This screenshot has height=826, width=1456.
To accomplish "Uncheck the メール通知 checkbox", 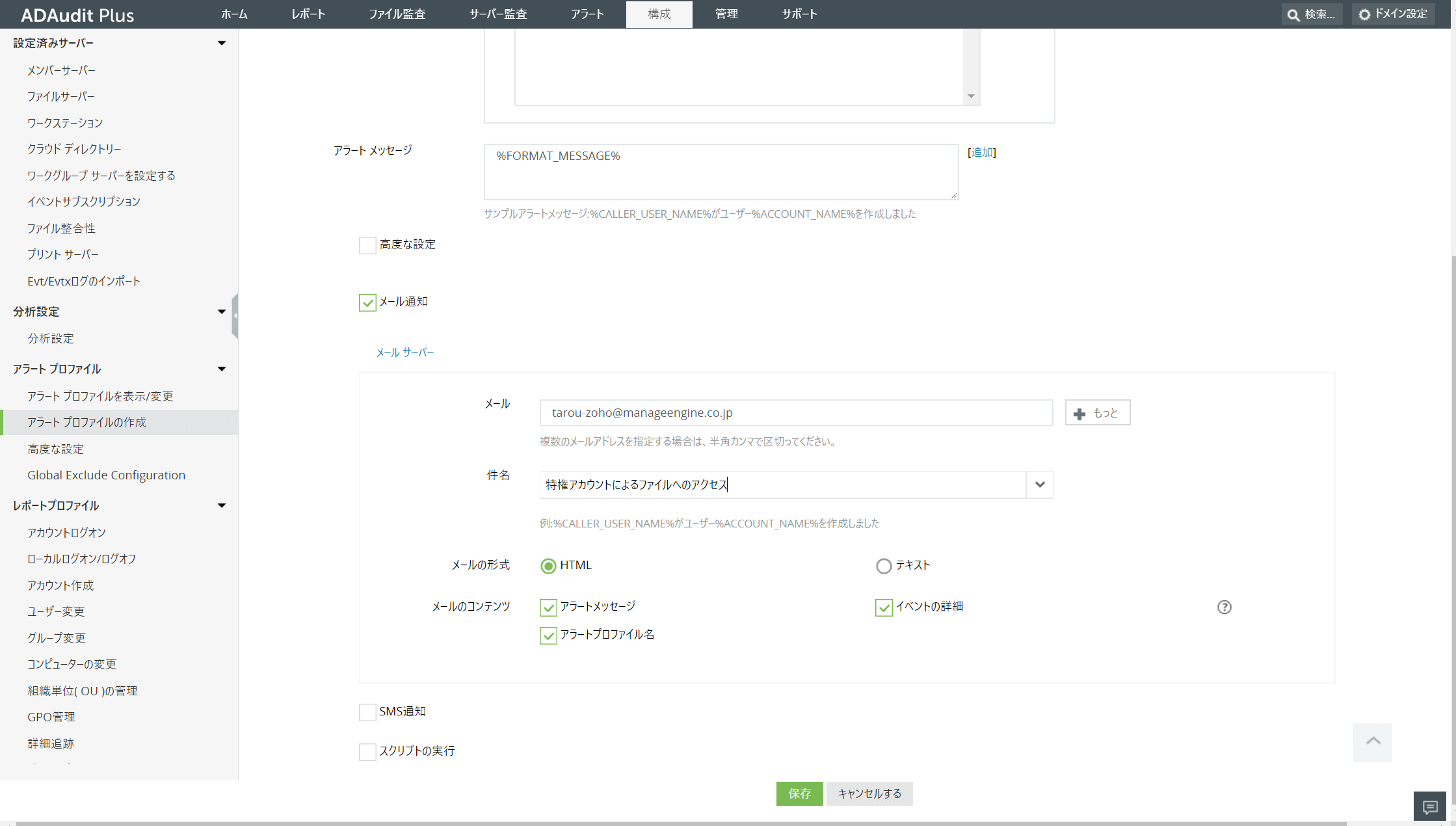I will click(x=367, y=302).
